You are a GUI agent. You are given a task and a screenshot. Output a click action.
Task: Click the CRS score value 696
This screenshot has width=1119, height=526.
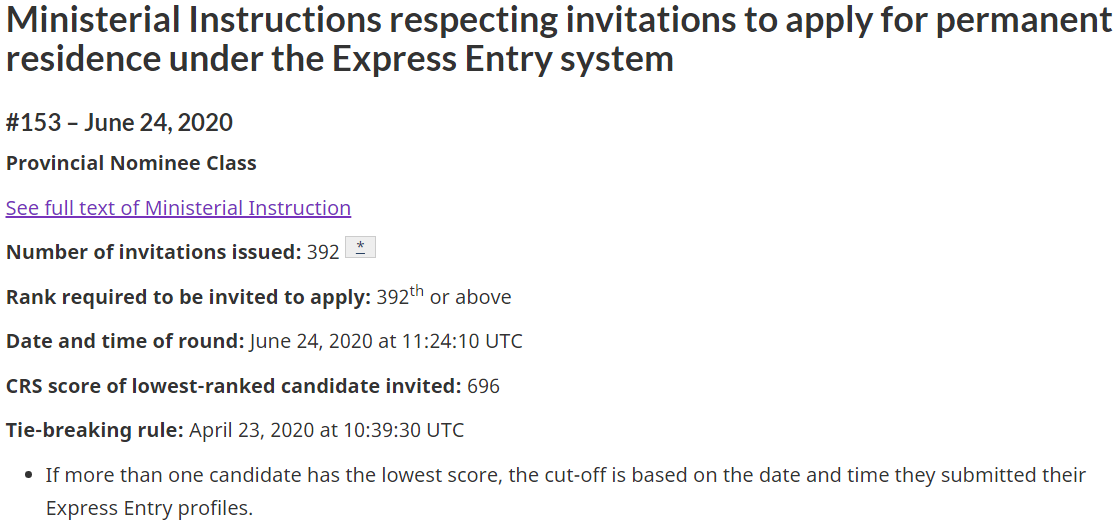[x=483, y=386]
